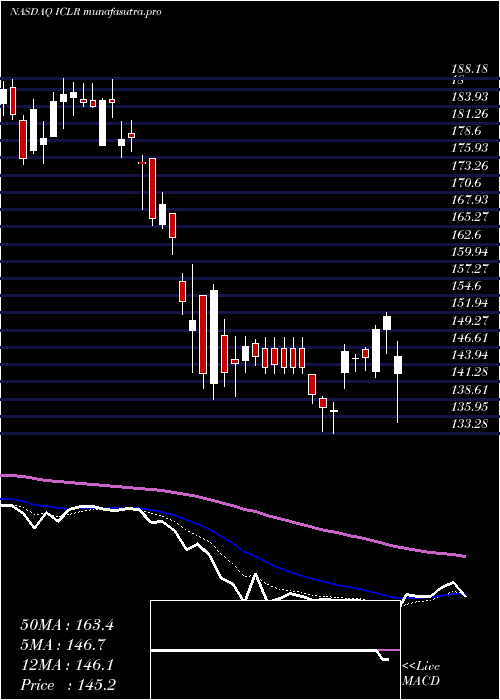The height and width of the screenshot is (700, 500).
Task: Click the 167.93 price level label
Action: [x=470, y=200]
